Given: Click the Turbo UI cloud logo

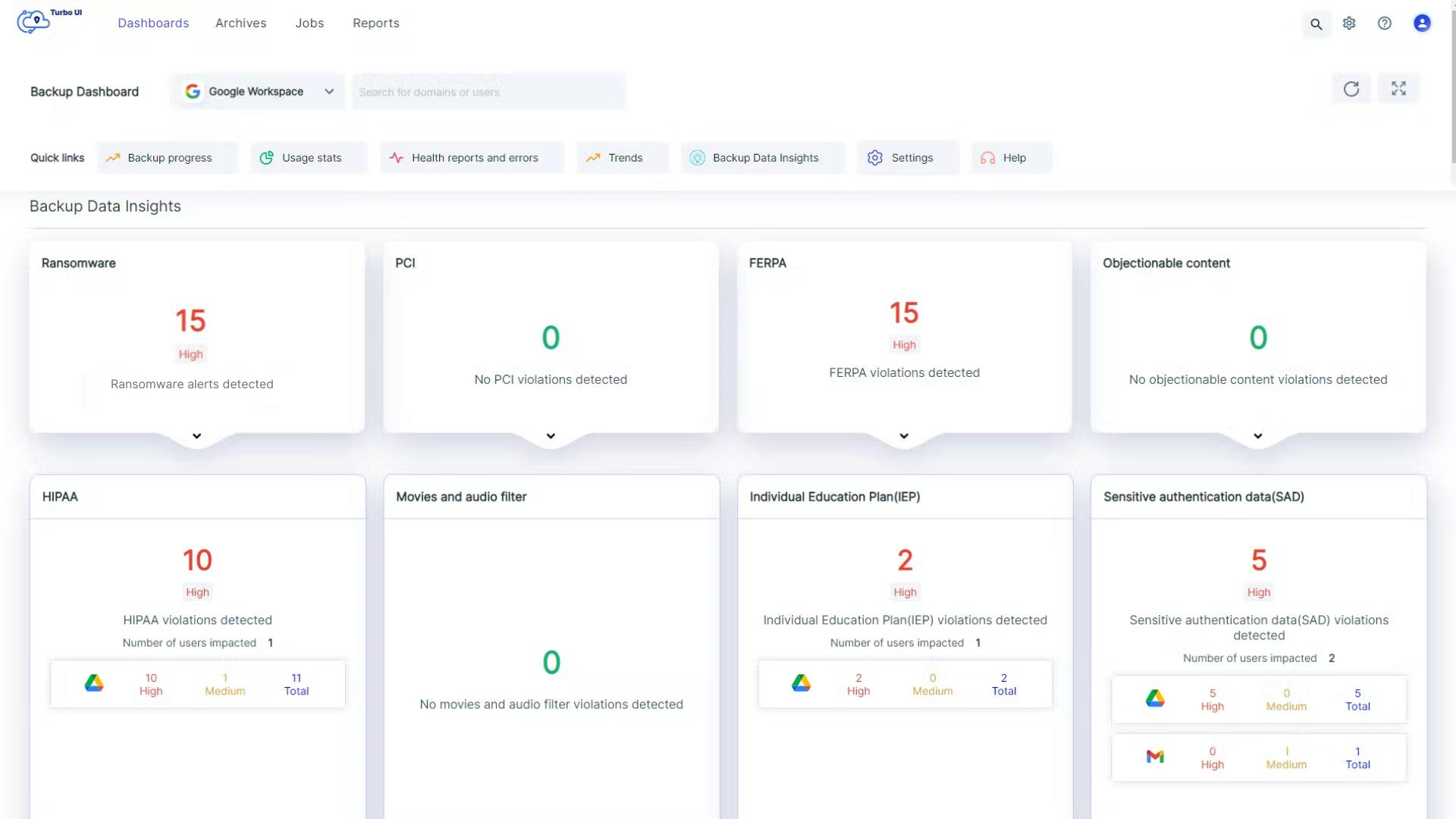Looking at the screenshot, I should [34, 22].
